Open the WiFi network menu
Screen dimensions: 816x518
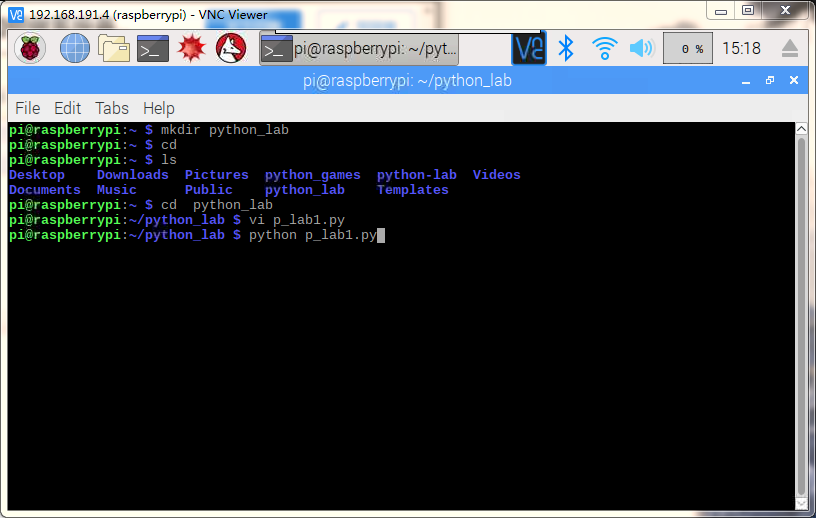pos(604,48)
